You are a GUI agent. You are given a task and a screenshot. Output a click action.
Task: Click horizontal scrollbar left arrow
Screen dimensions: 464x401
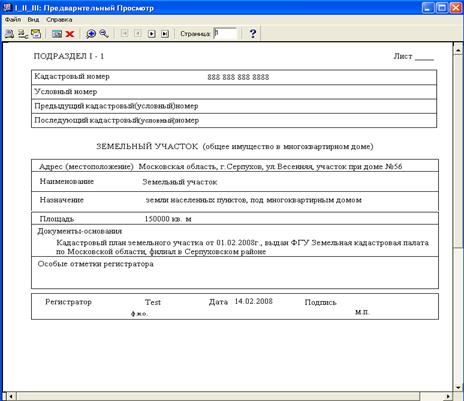coord(11,396)
